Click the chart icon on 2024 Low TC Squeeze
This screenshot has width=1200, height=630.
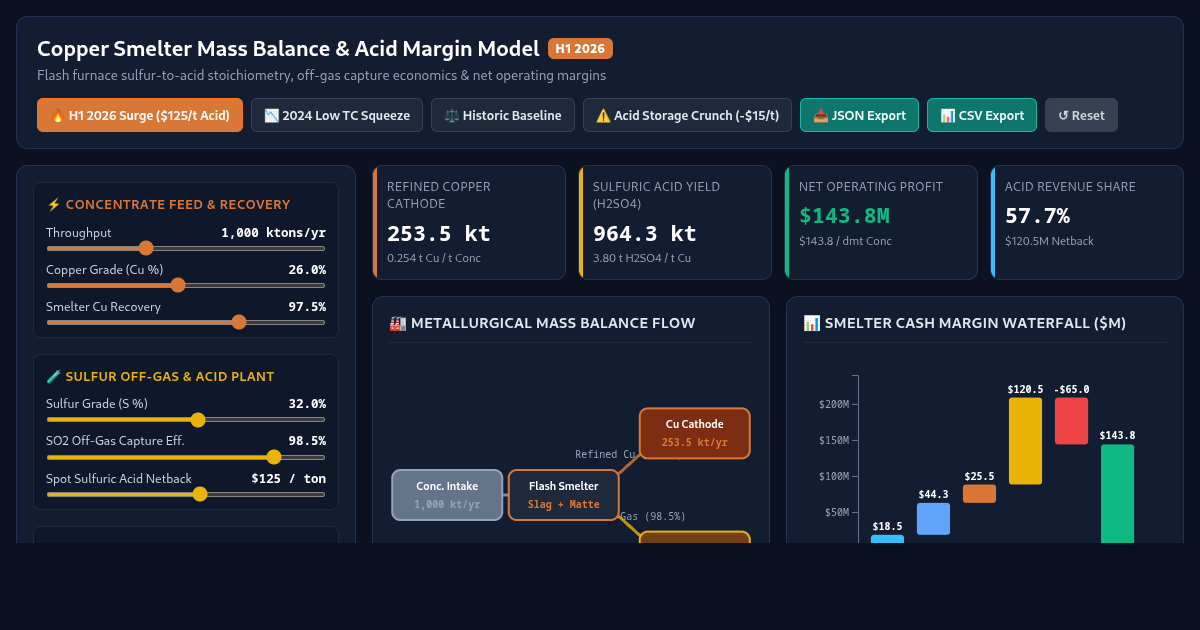[x=271, y=115]
